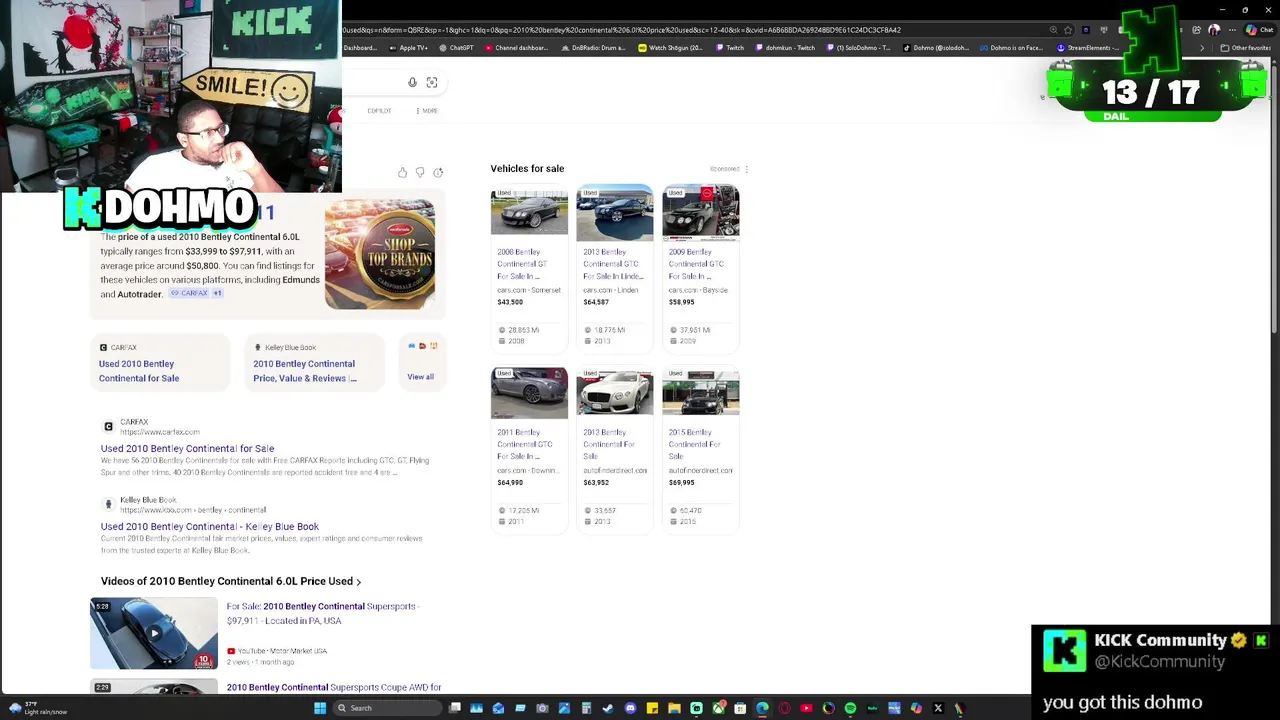Switch to the COPILOT search tab
The image size is (1280, 720).
point(379,110)
